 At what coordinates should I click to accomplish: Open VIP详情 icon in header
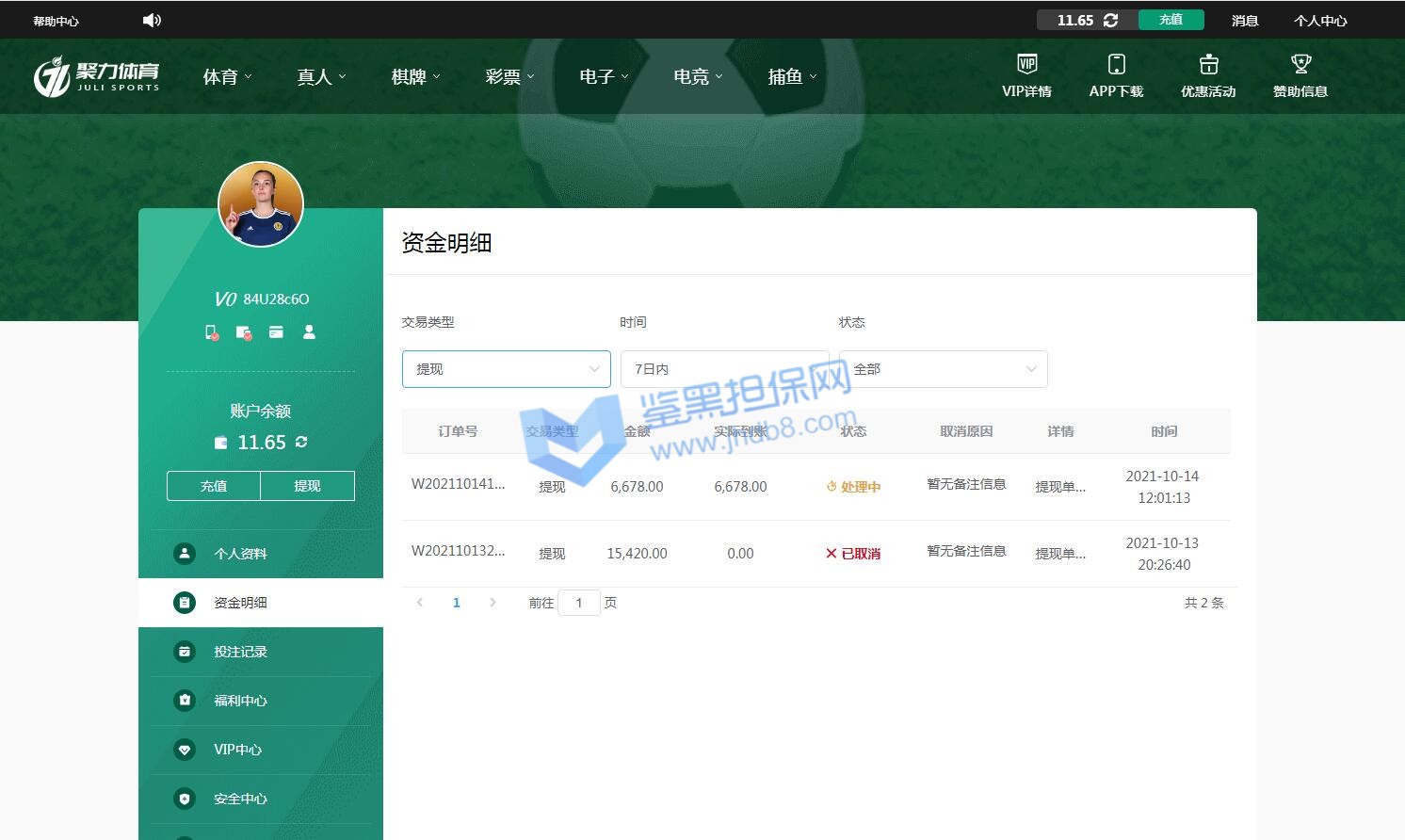coord(1026,64)
